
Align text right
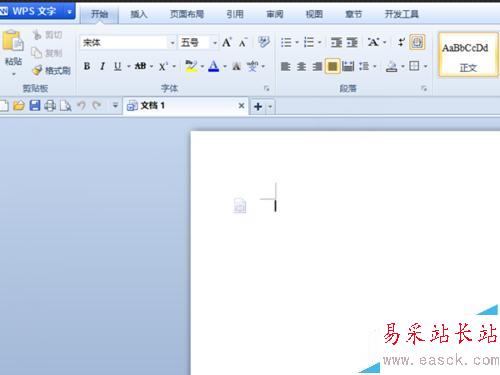click(317, 66)
